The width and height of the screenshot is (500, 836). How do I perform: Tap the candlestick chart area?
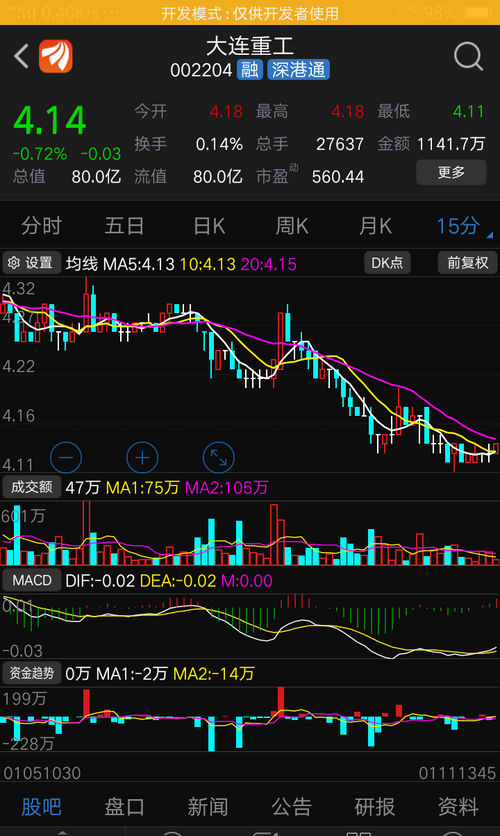[x=250, y=373]
